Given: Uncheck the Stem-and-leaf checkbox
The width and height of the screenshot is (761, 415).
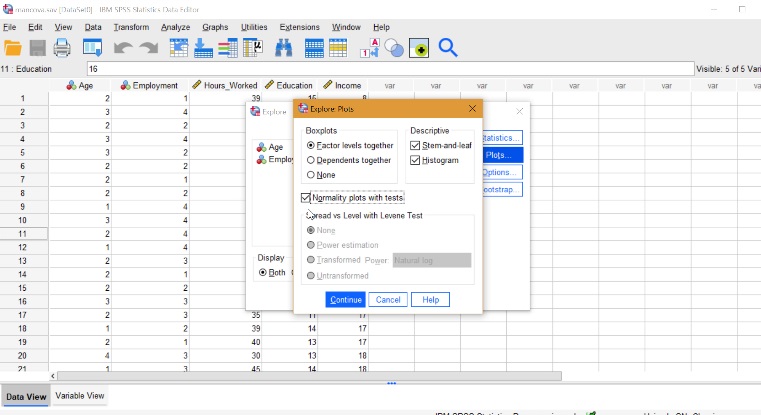Looking at the screenshot, I should 415,145.
